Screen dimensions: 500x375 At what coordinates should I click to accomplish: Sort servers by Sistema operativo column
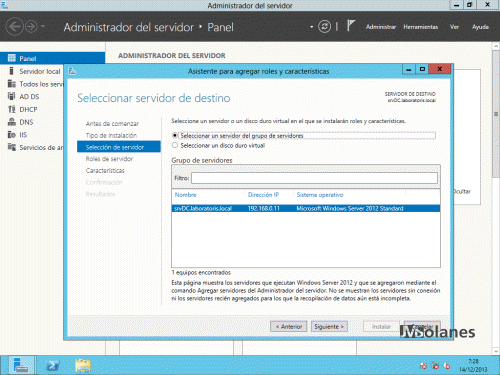(320, 195)
